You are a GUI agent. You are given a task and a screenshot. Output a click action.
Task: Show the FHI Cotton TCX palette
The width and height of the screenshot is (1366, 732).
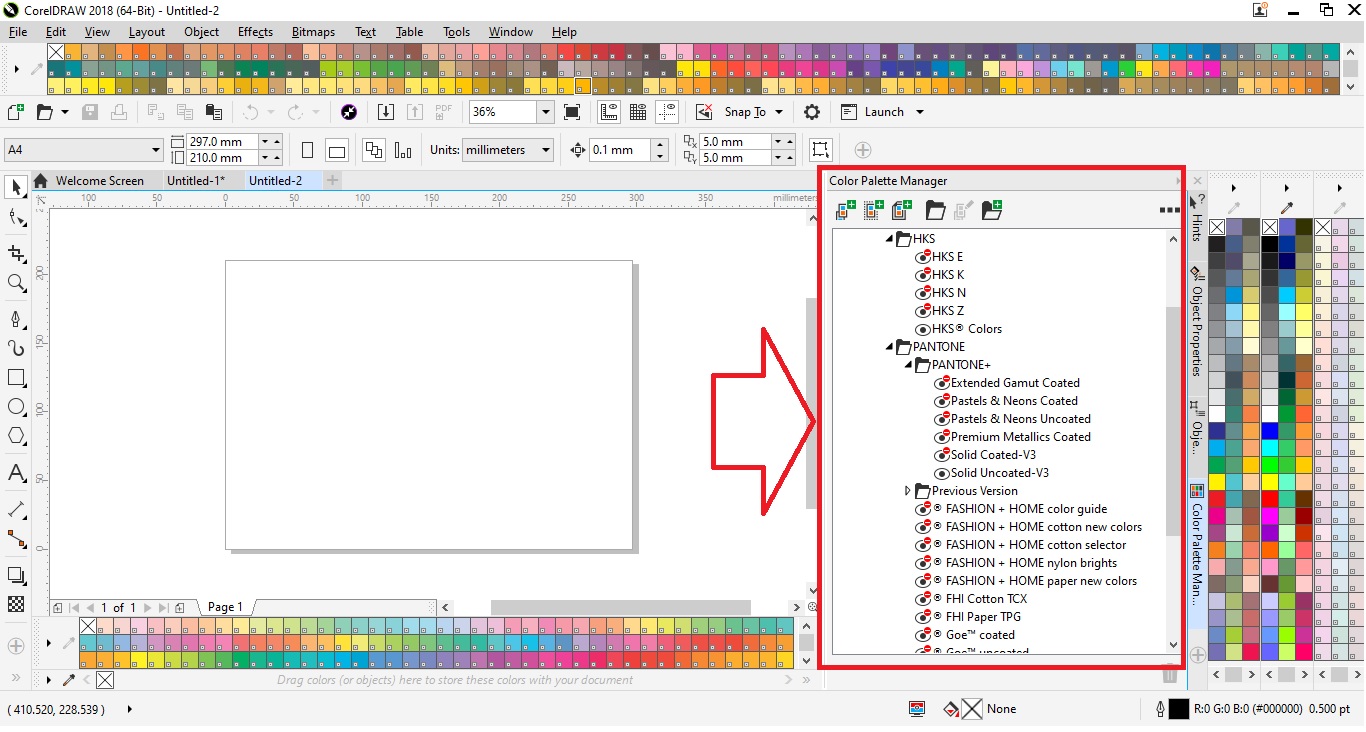pos(923,599)
